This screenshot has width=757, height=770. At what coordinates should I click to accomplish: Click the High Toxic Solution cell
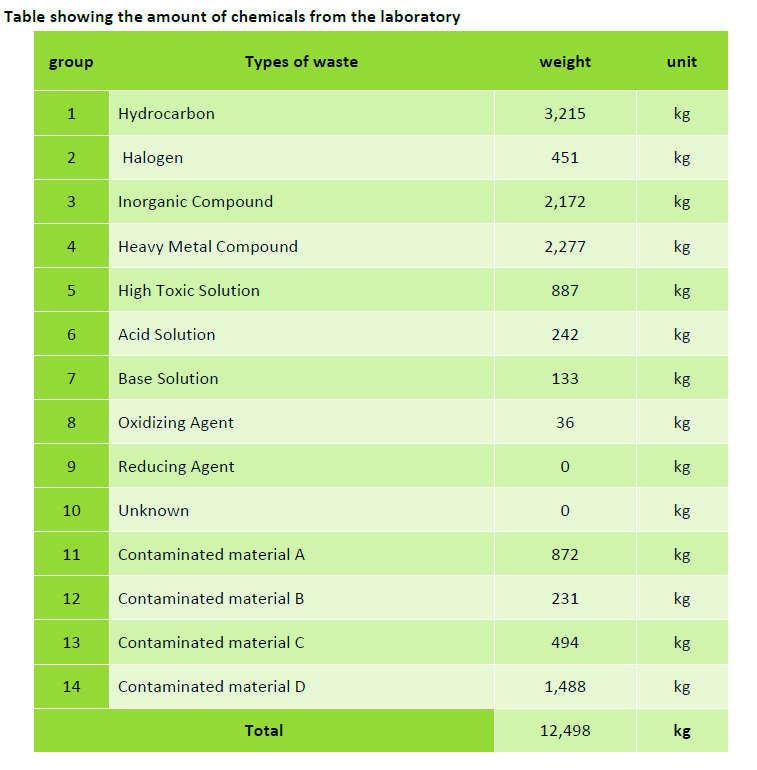pos(189,291)
